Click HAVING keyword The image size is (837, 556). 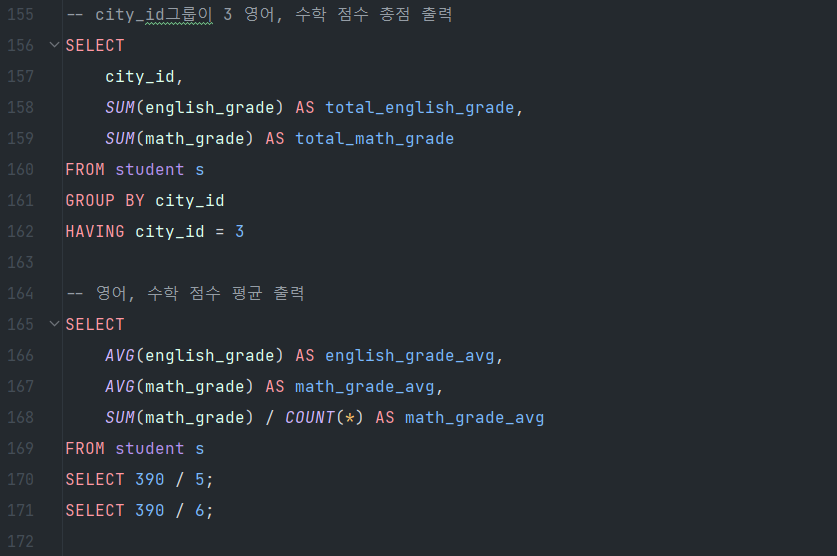(95, 232)
